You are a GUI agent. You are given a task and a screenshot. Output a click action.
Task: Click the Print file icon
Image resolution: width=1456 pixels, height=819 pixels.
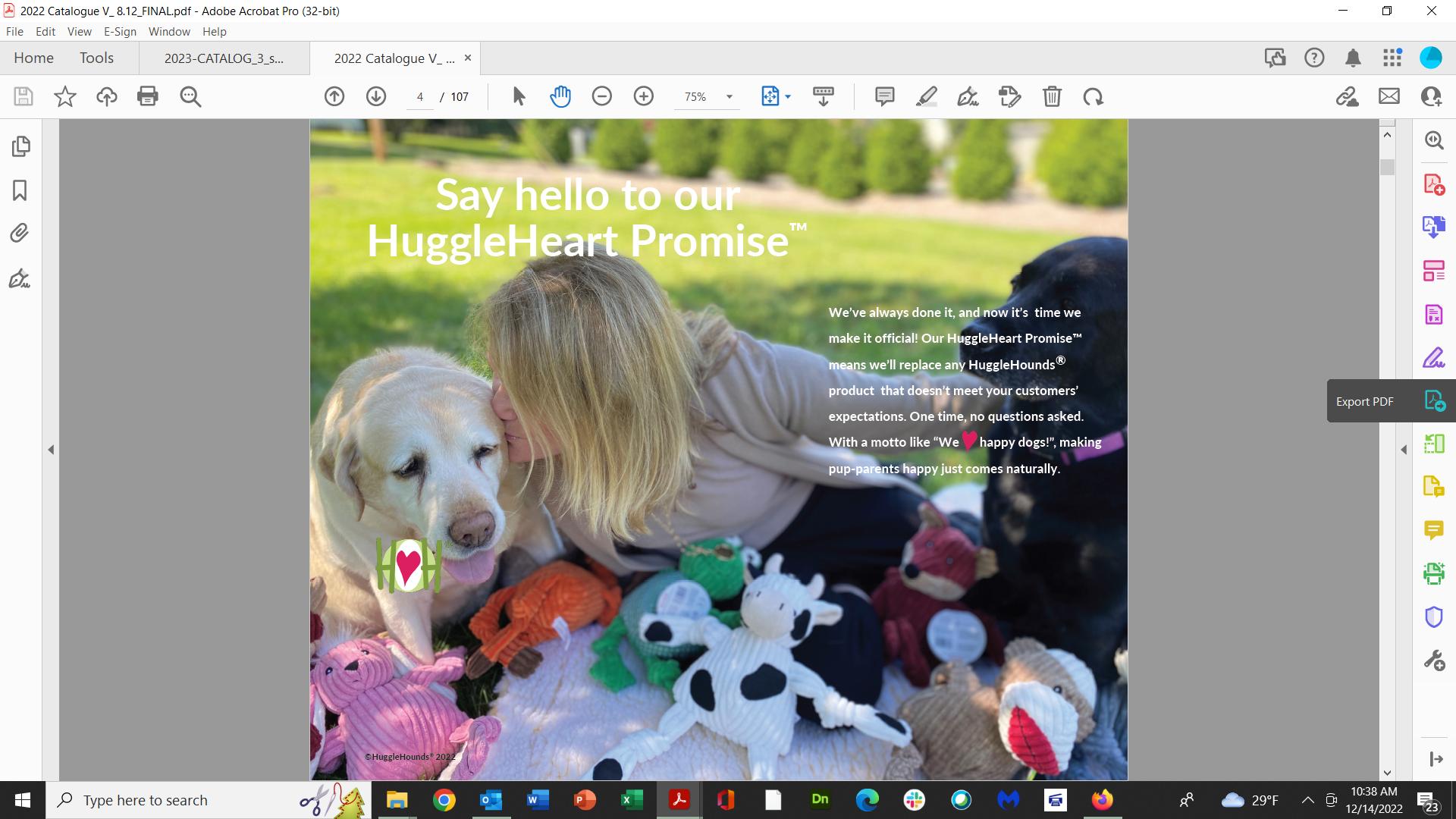148,96
